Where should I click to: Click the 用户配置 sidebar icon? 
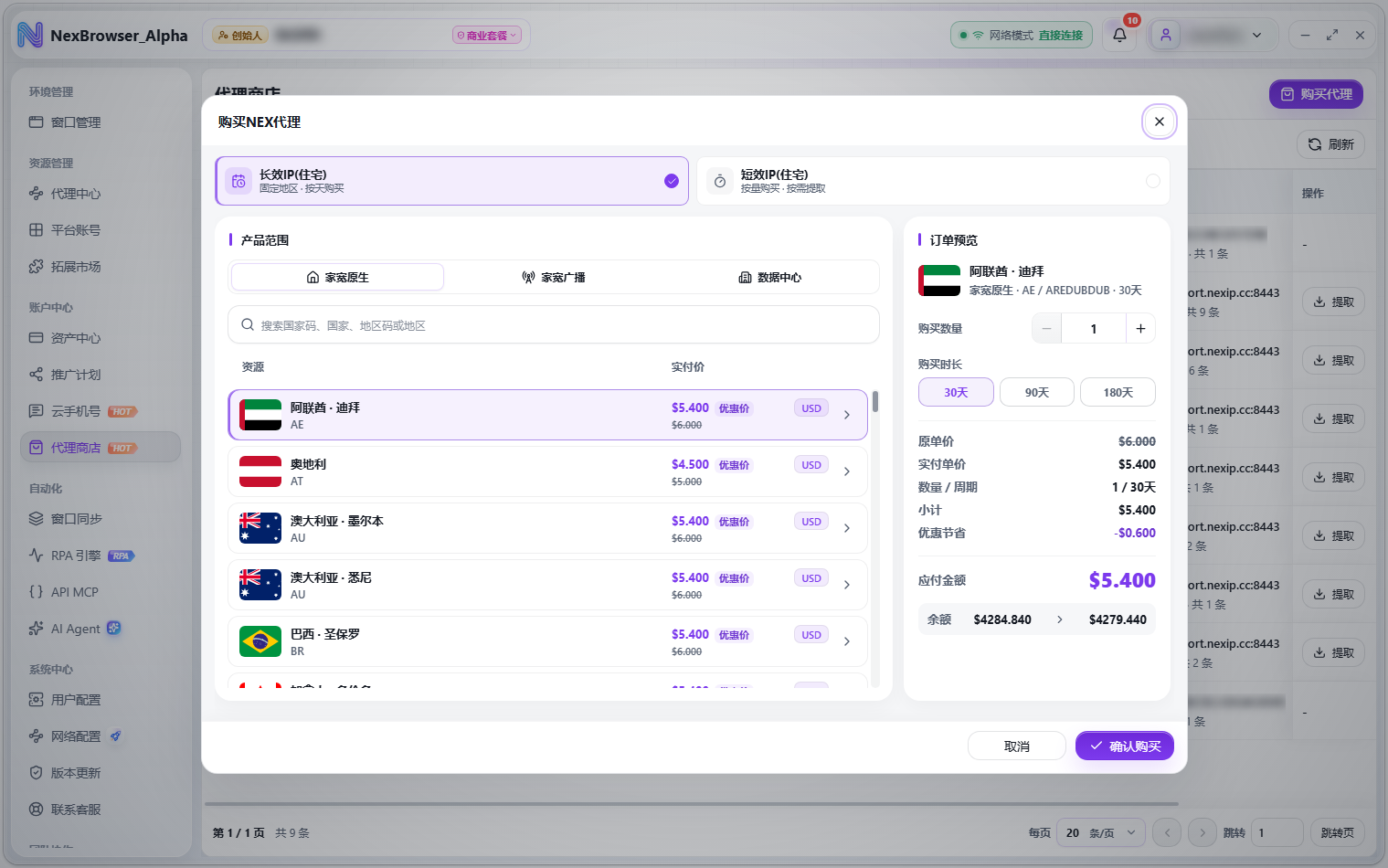pos(37,700)
